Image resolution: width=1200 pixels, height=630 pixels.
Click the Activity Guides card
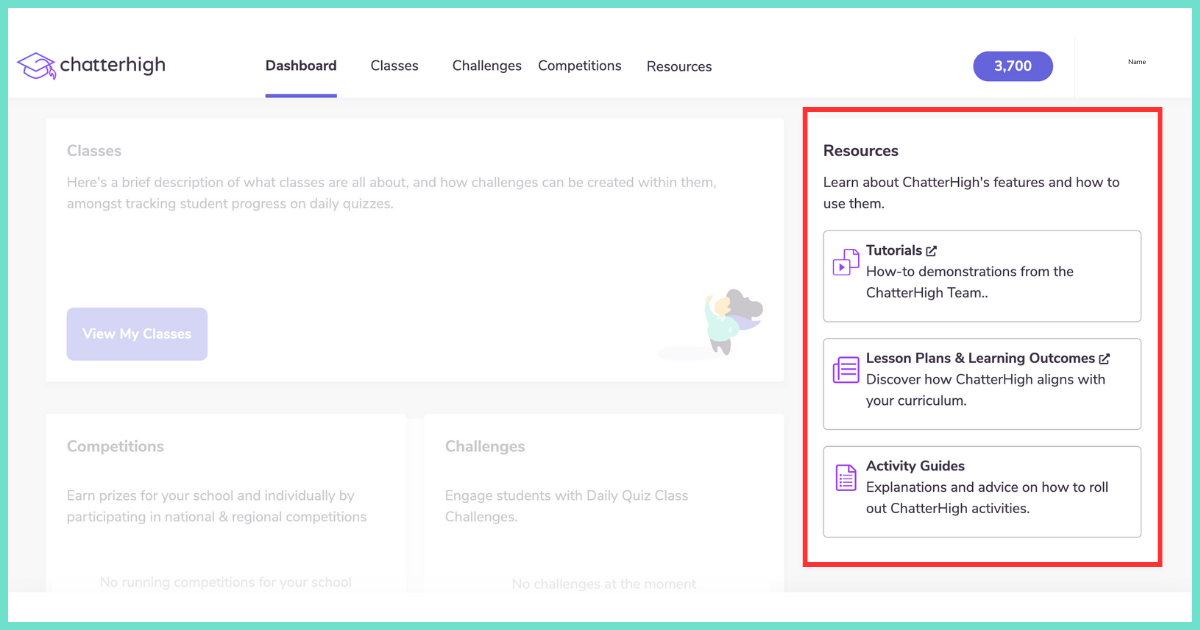[982, 492]
